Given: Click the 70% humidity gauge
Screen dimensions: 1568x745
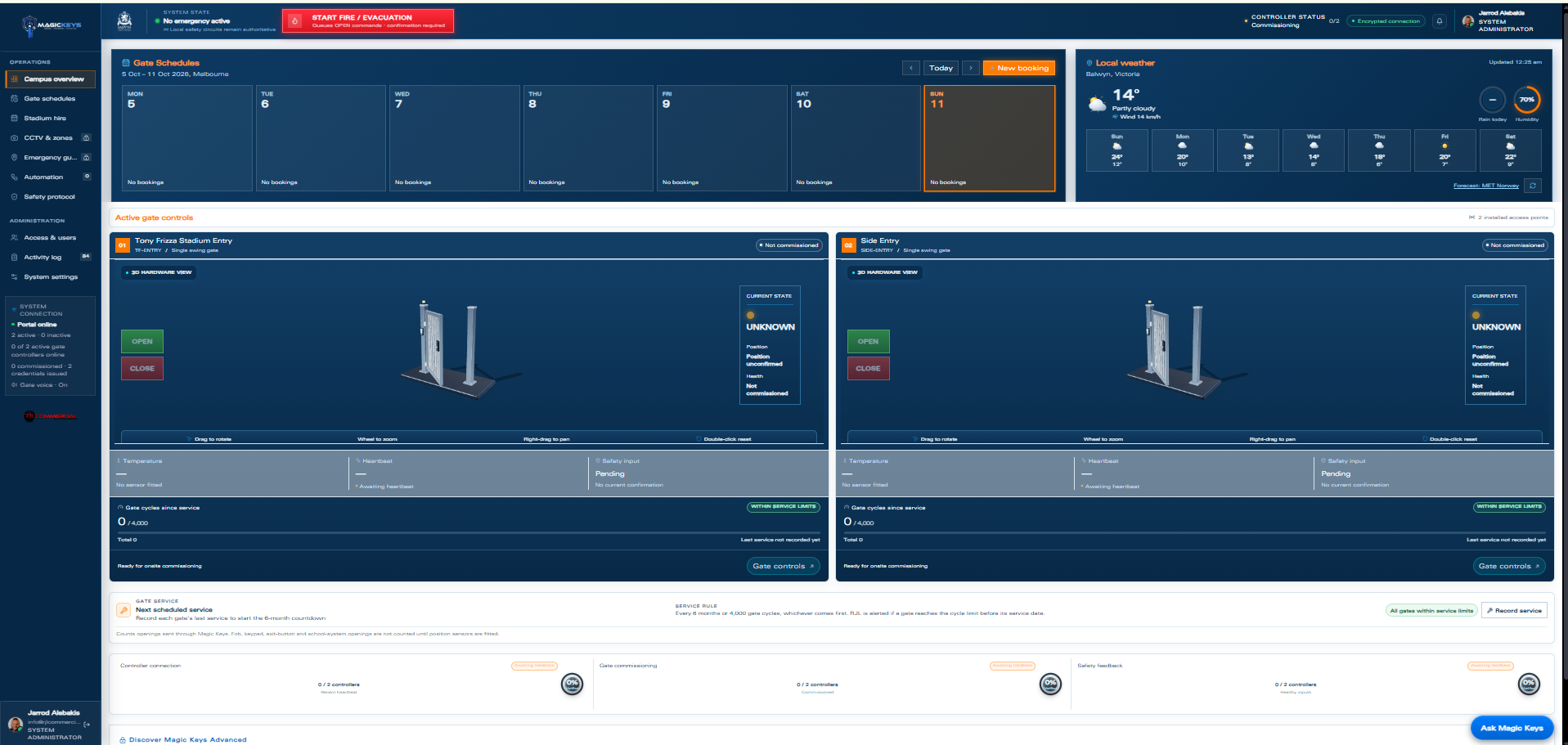Looking at the screenshot, I should point(1526,100).
